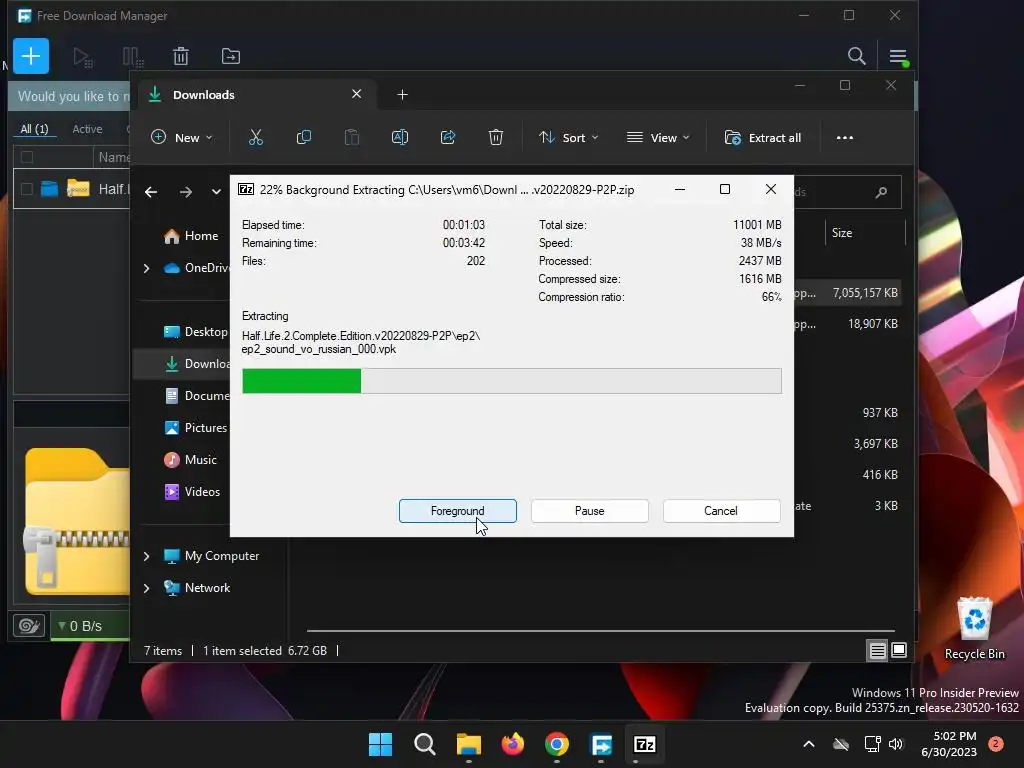The image size is (1024, 768).
Task: Expand My Computer tree node
Action: coord(146,556)
